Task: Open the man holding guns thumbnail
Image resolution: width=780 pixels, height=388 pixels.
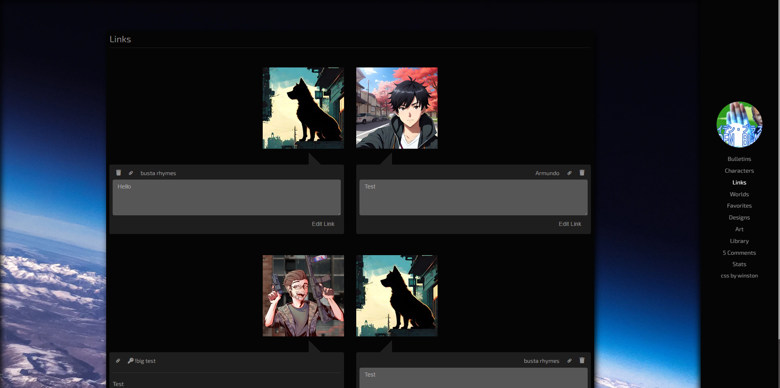Action: [303, 296]
